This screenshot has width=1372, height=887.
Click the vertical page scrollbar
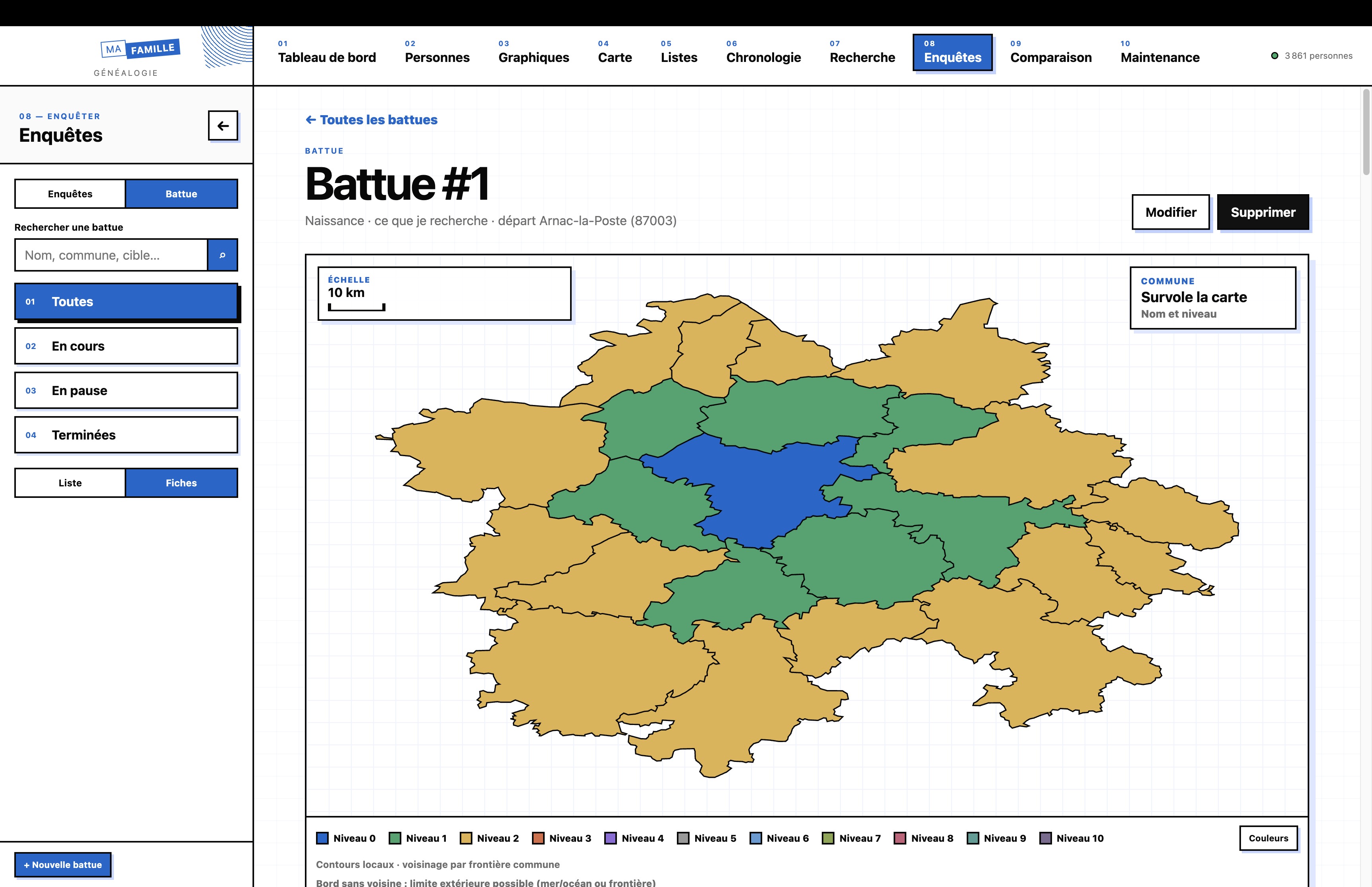(1366, 132)
